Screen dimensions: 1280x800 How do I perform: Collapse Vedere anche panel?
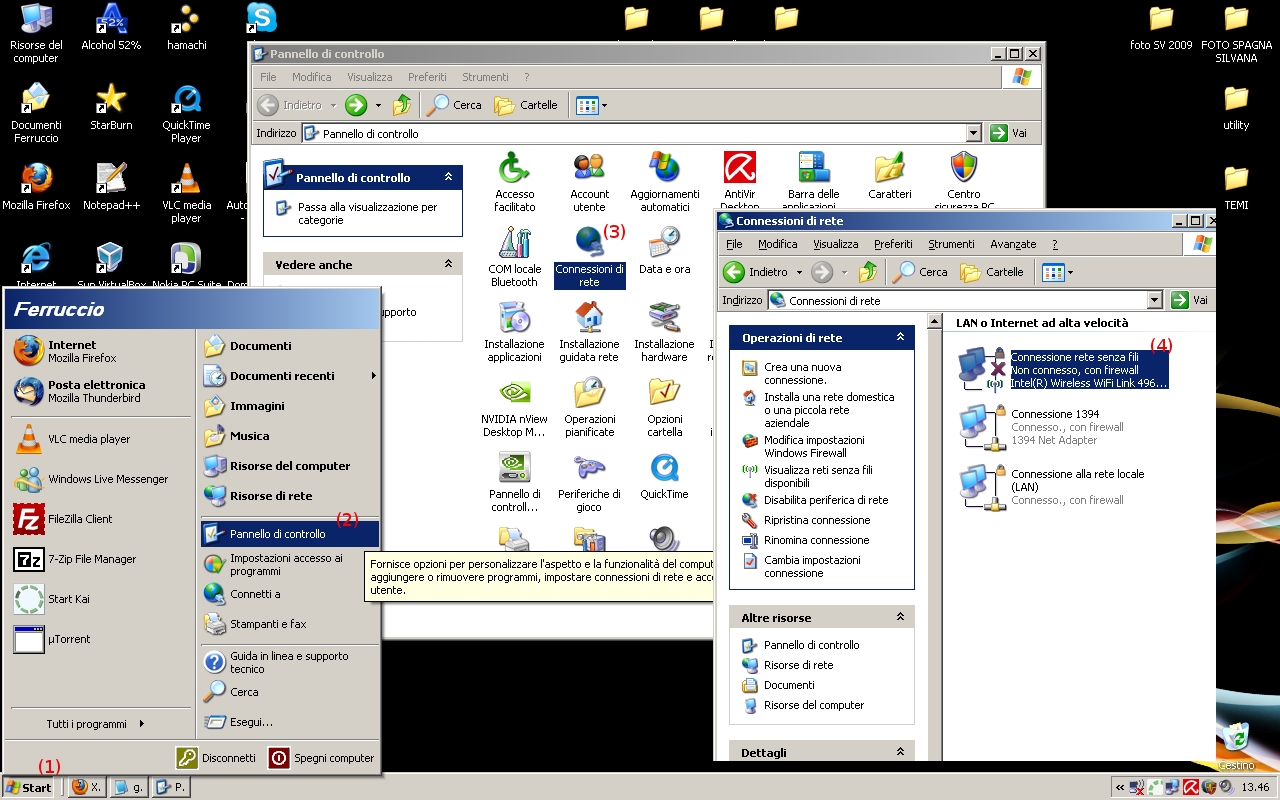coord(449,265)
